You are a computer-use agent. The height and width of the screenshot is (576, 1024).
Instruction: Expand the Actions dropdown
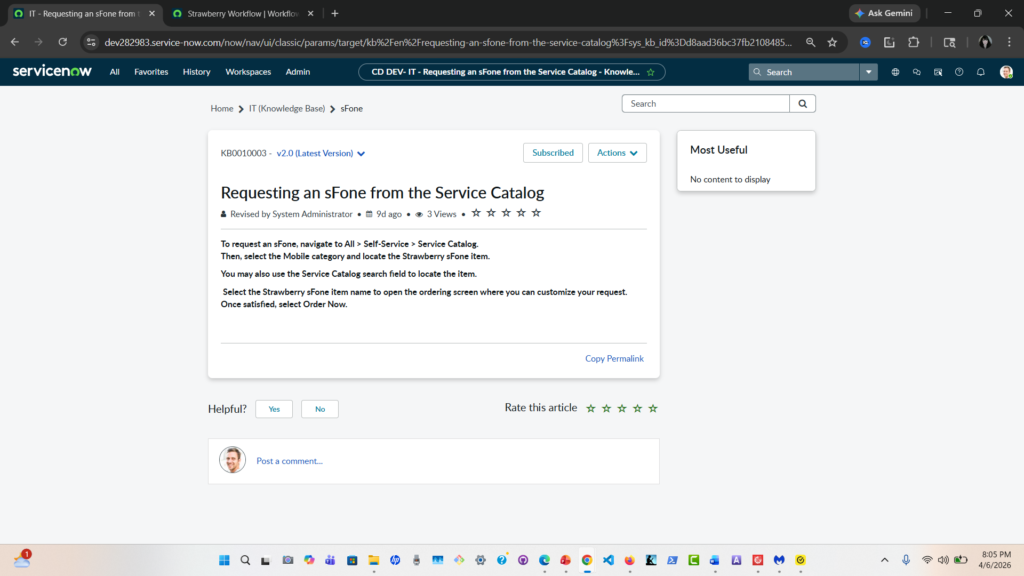tap(617, 153)
